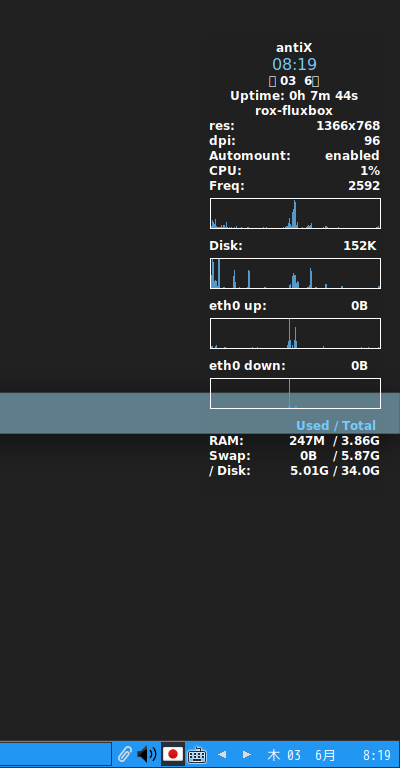Go to previous workspace with left arrow
This screenshot has height=768, width=400.
click(x=221, y=754)
